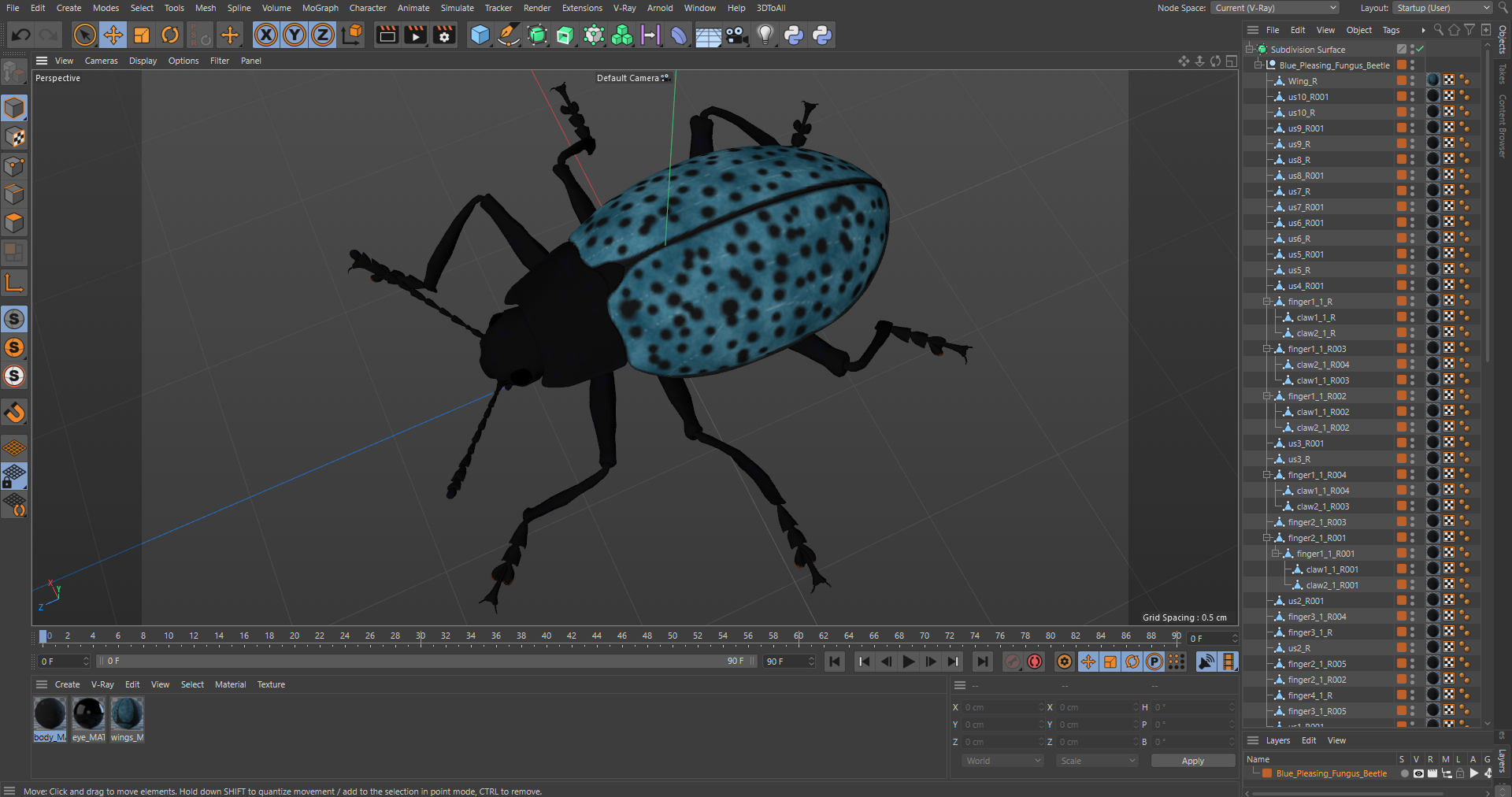This screenshot has height=797, width=1512.
Task: Select the Move tool in top toolbar
Action: point(113,35)
